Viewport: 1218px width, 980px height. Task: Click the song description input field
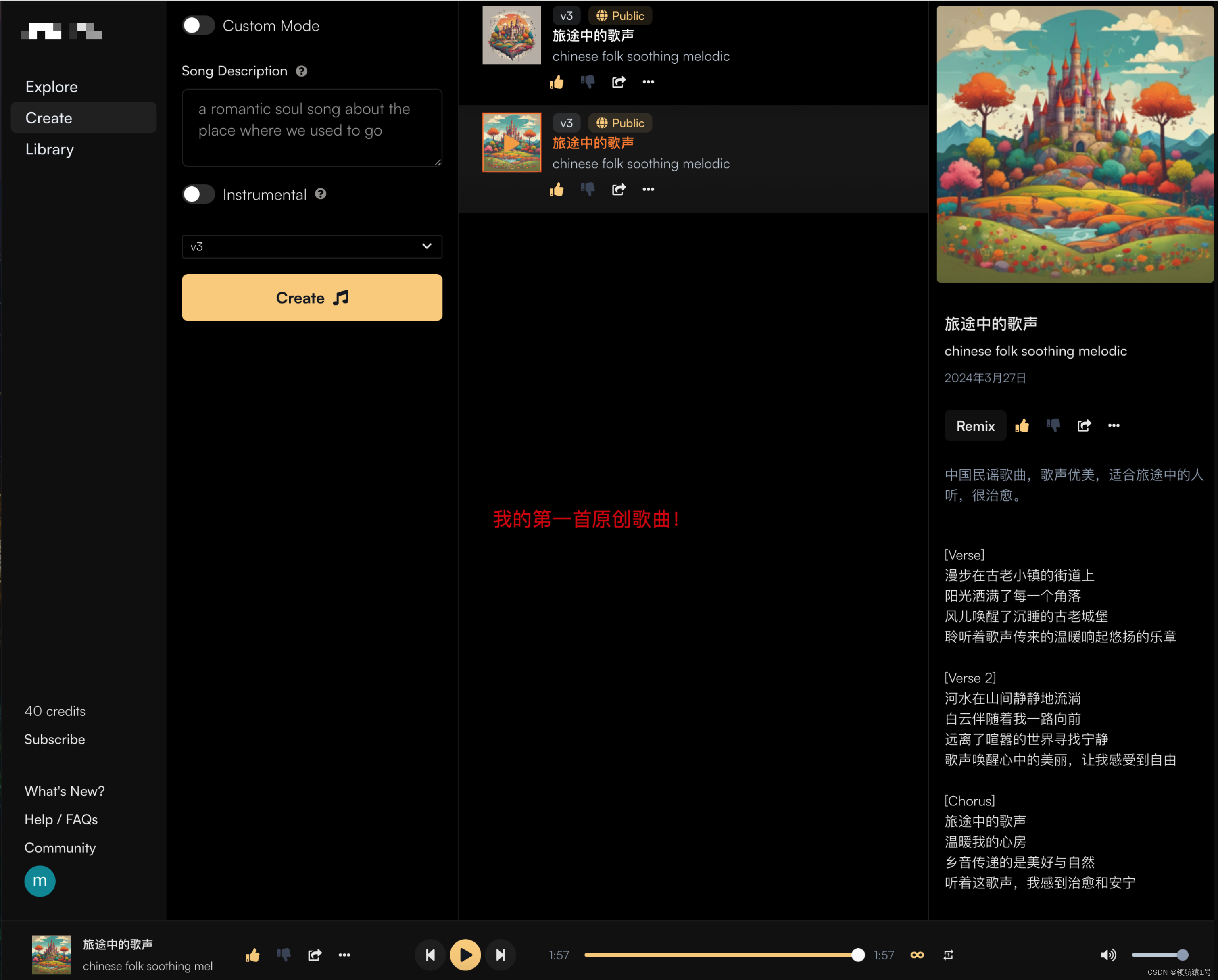pyautogui.click(x=311, y=125)
